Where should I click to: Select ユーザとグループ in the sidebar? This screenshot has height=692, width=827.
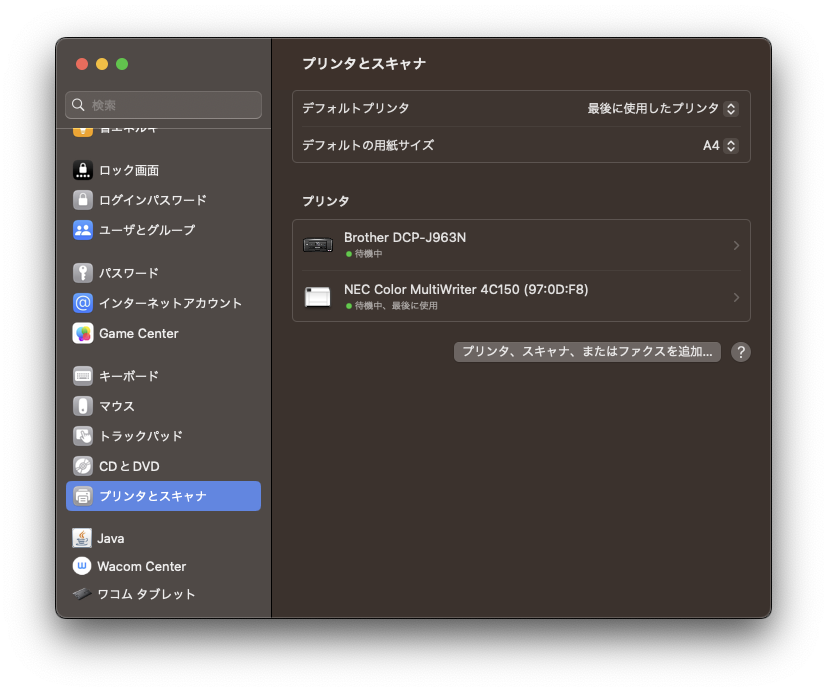click(164, 230)
